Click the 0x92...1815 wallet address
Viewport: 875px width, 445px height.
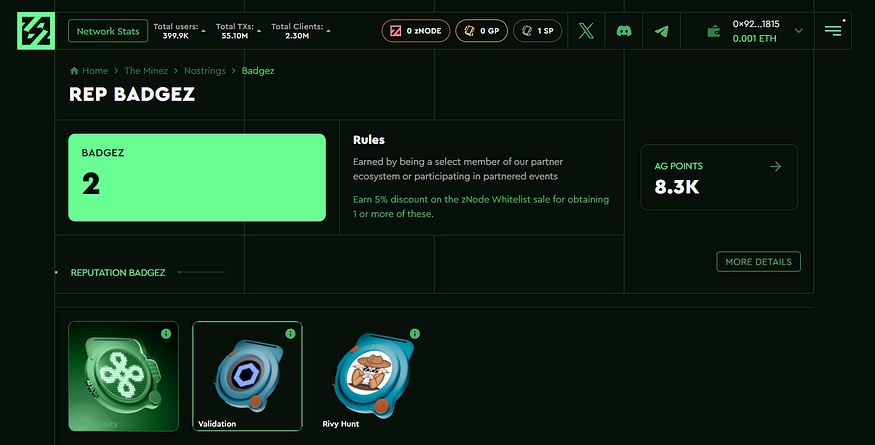756,24
